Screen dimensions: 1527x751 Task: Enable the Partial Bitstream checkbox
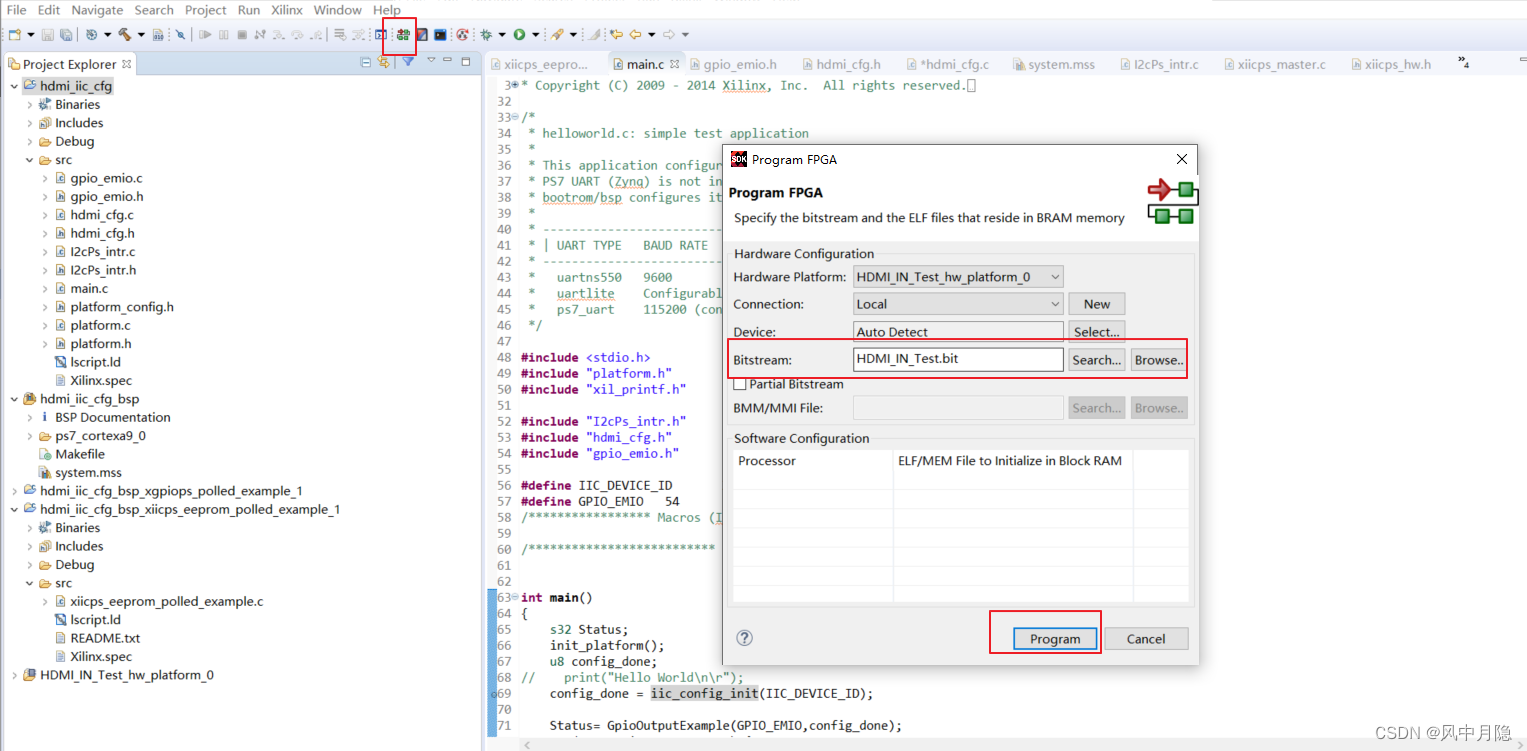740,384
